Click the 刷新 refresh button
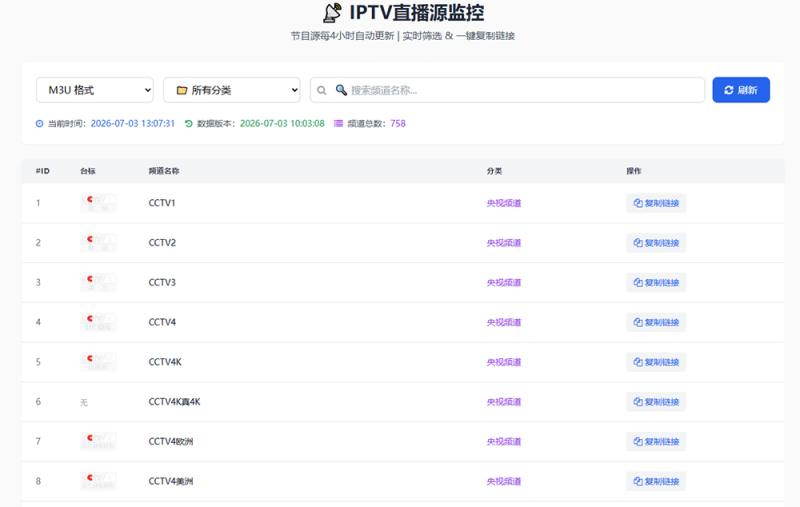The height and width of the screenshot is (507, 800). click(x=741, y=90)
